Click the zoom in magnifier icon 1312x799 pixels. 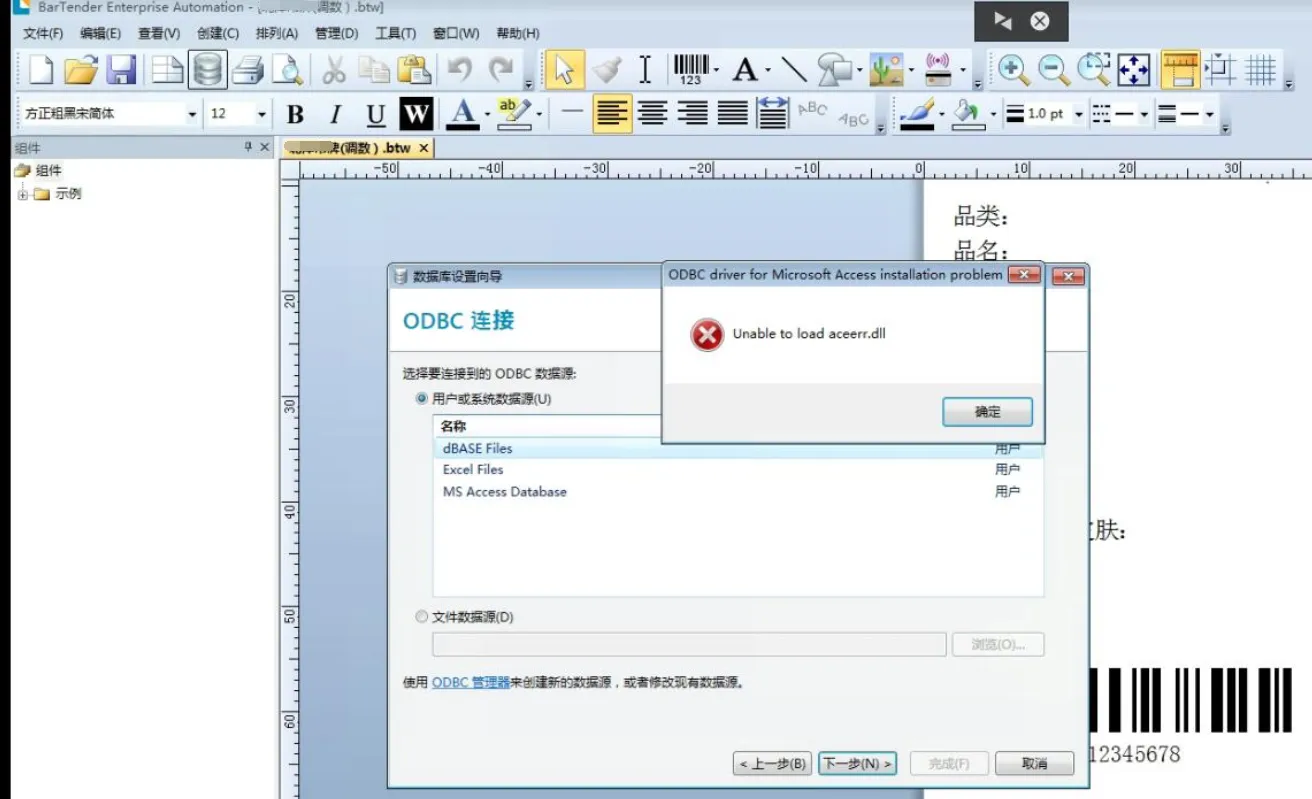click(1013, 69)
